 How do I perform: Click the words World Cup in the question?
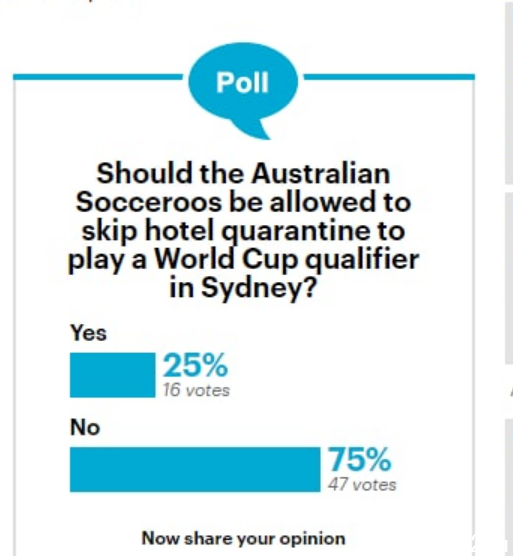(227, 260)
